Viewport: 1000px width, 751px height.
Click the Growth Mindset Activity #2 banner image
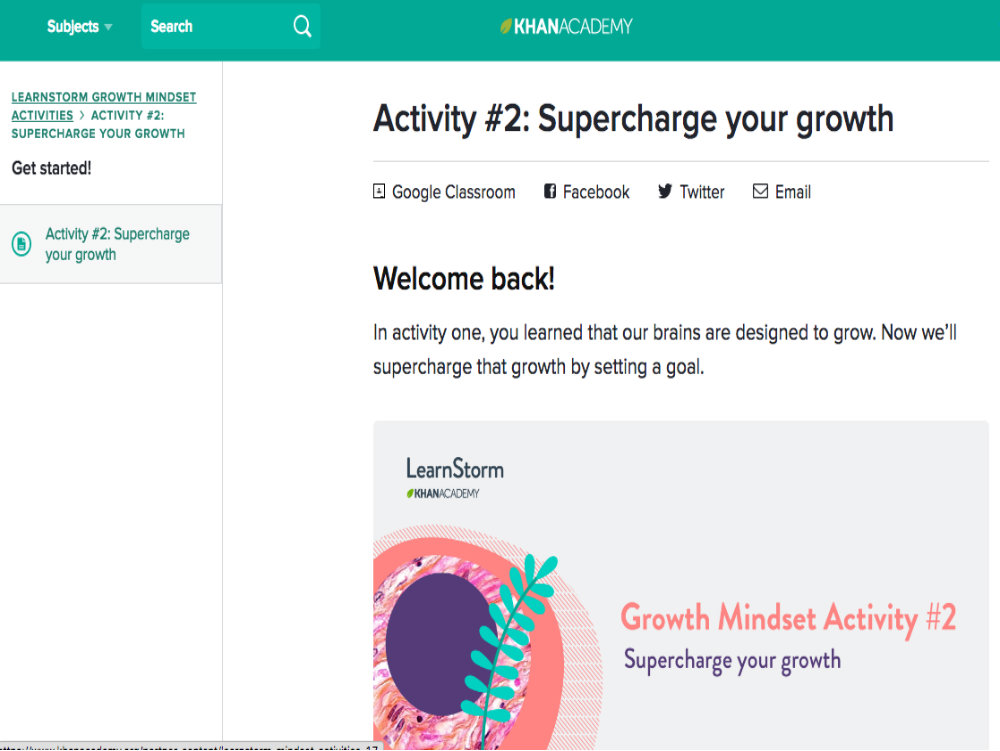[681, 585]
